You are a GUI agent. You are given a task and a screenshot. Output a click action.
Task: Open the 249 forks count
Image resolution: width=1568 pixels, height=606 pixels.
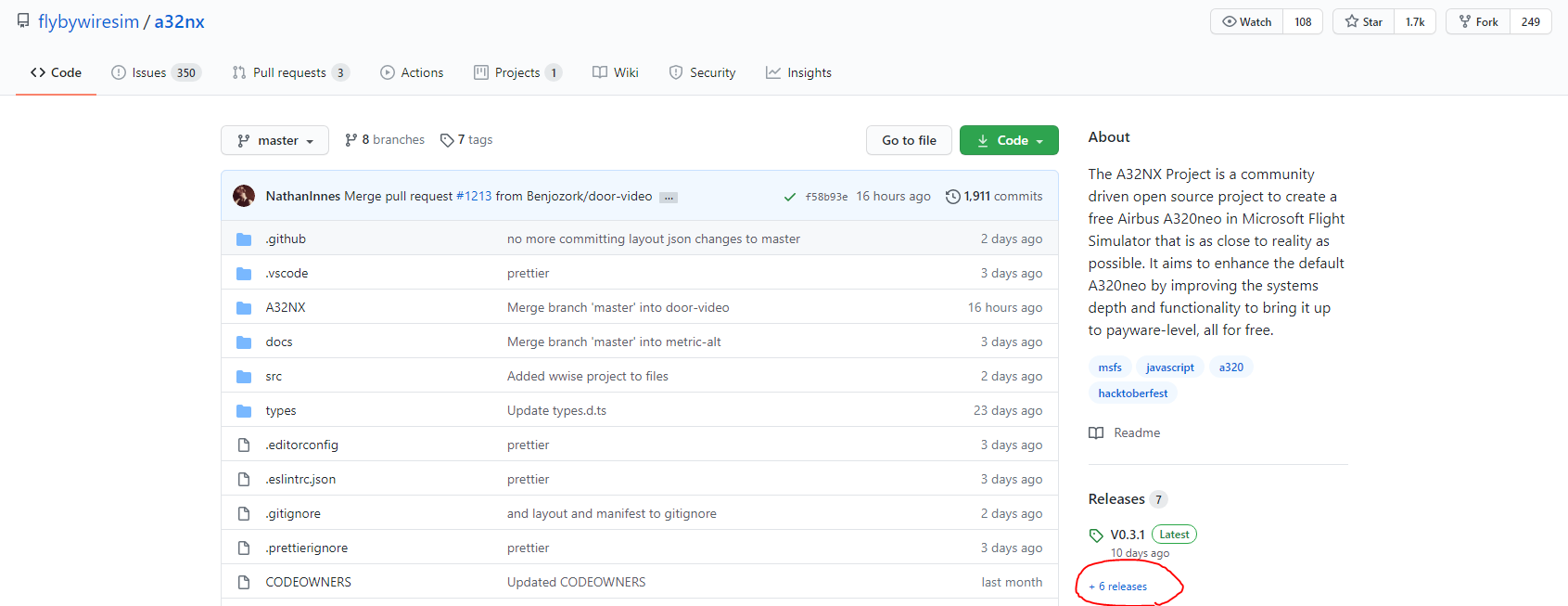pyautogui.click(x=1531, y=21)
